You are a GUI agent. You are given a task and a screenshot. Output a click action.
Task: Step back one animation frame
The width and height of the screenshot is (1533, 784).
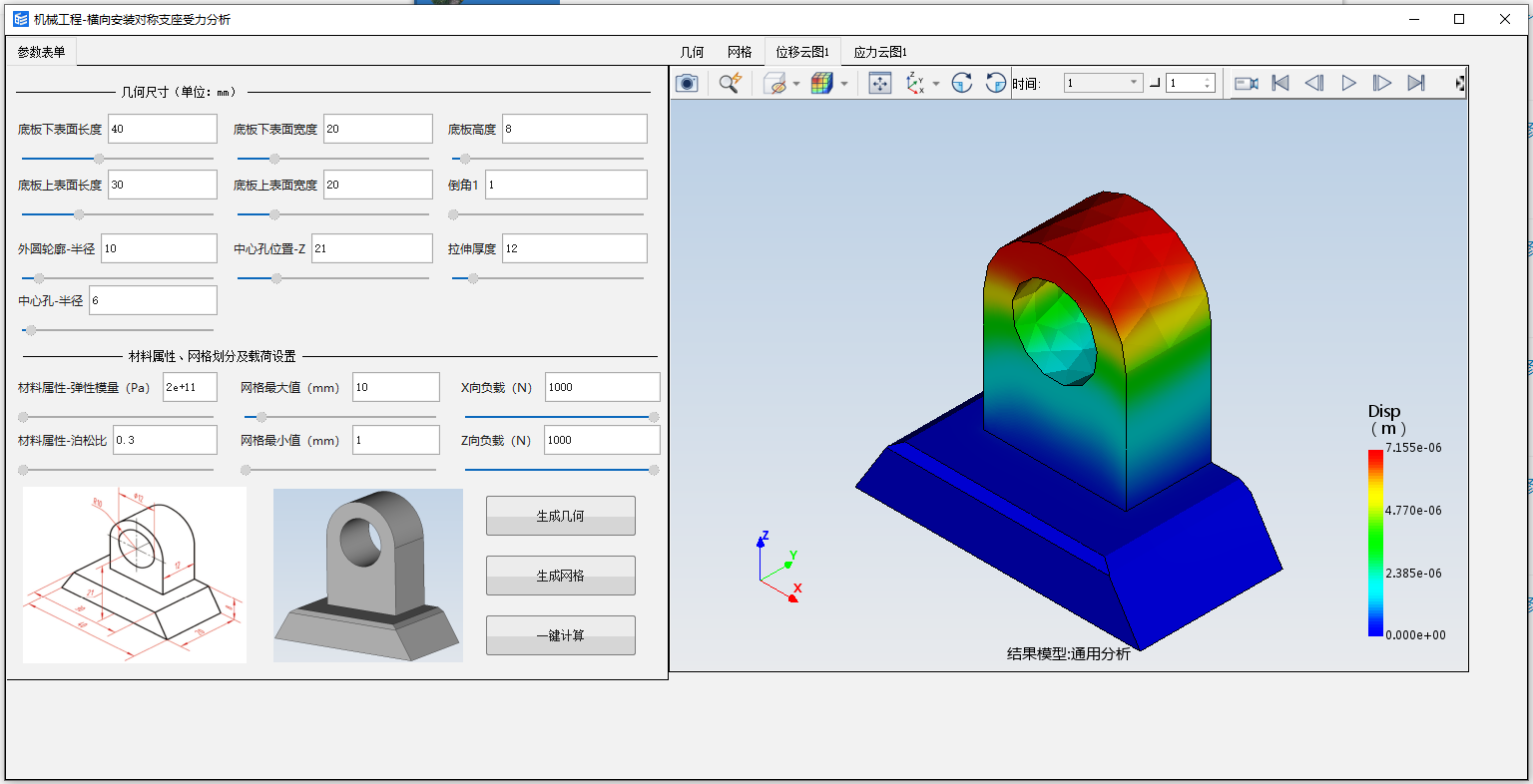click(1314, 83)
